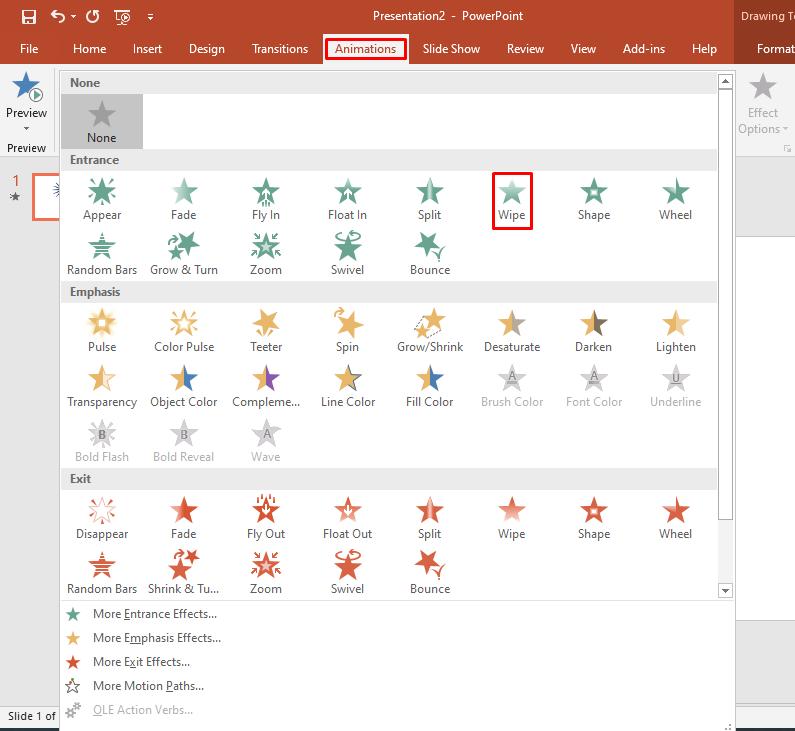795x731 pixels.
Task: Select the Float In entrance effect
Action: 347,200
